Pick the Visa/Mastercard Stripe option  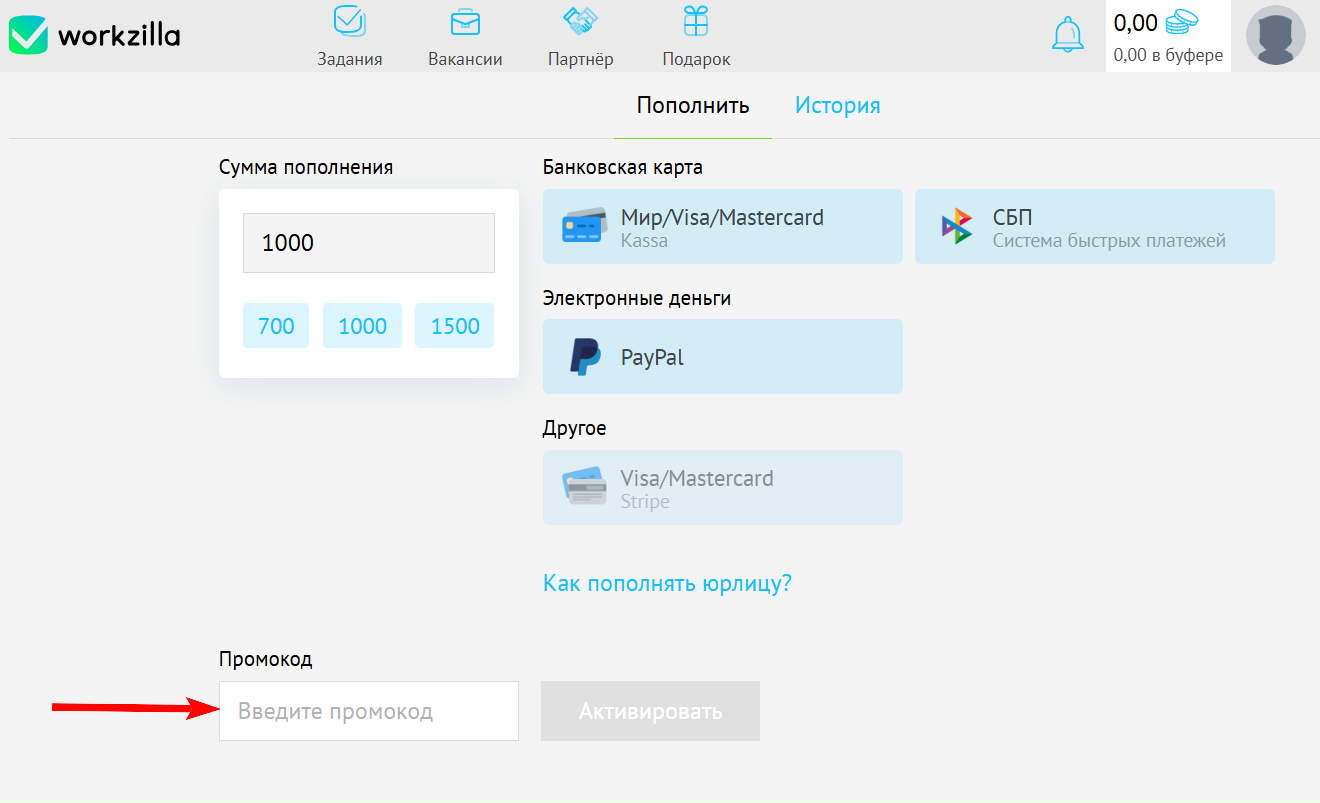(722, 487)
